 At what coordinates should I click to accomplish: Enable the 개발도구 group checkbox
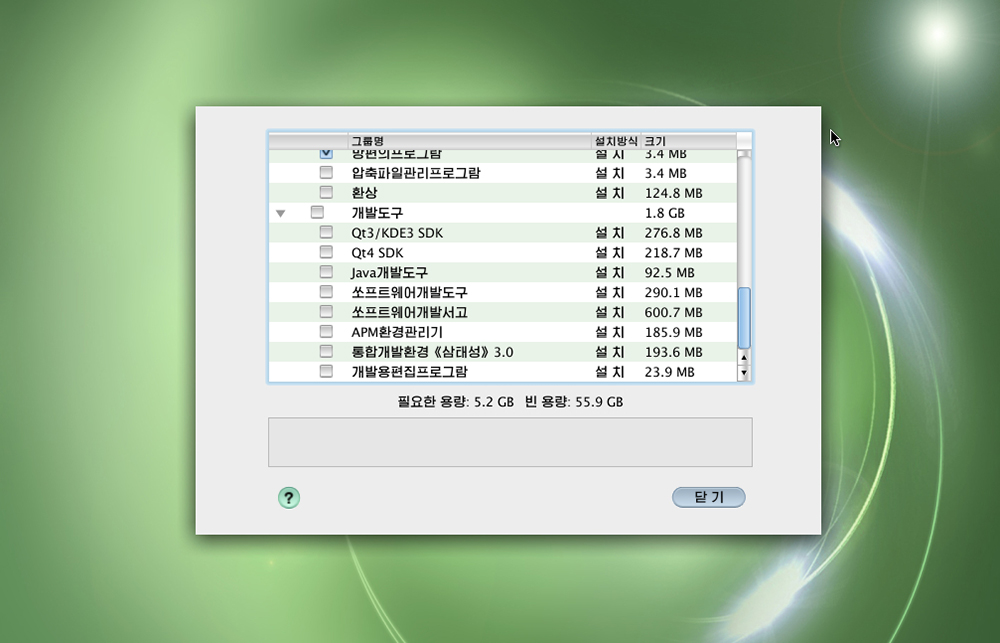317,212
